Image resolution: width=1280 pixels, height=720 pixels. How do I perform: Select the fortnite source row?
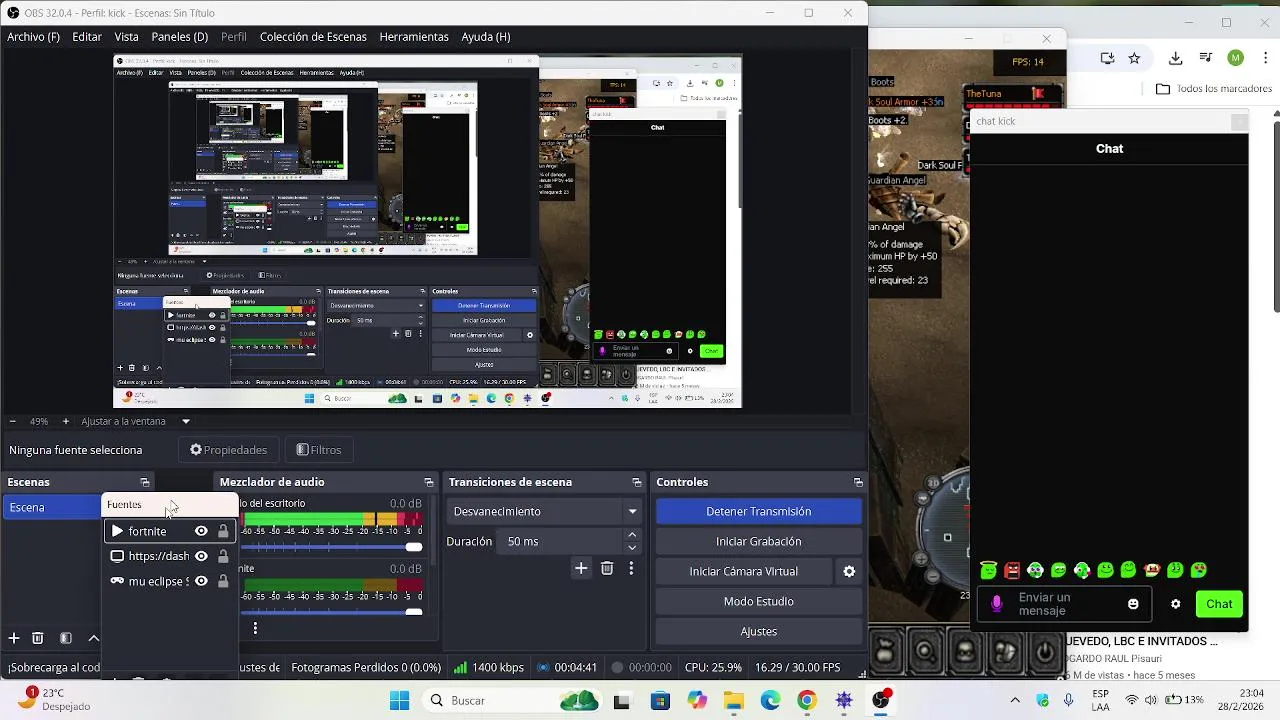click(x=170, y=531)
